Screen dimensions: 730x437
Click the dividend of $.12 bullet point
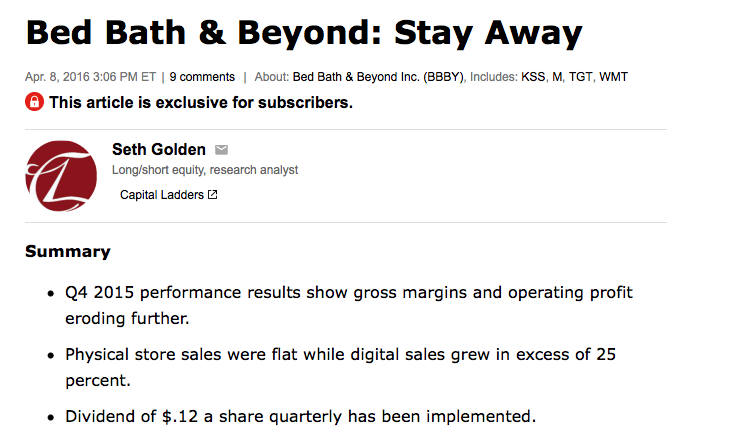[x=301, y=415]
